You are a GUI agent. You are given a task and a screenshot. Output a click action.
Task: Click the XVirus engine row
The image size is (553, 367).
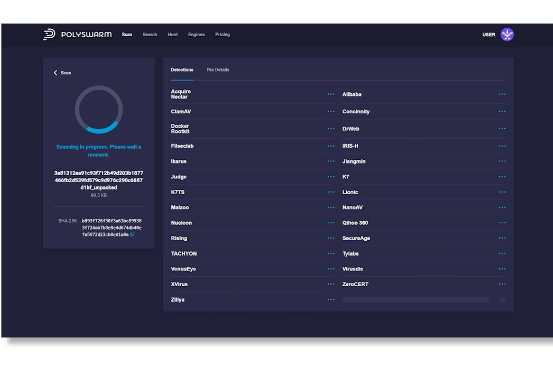[x=253, y=284]
